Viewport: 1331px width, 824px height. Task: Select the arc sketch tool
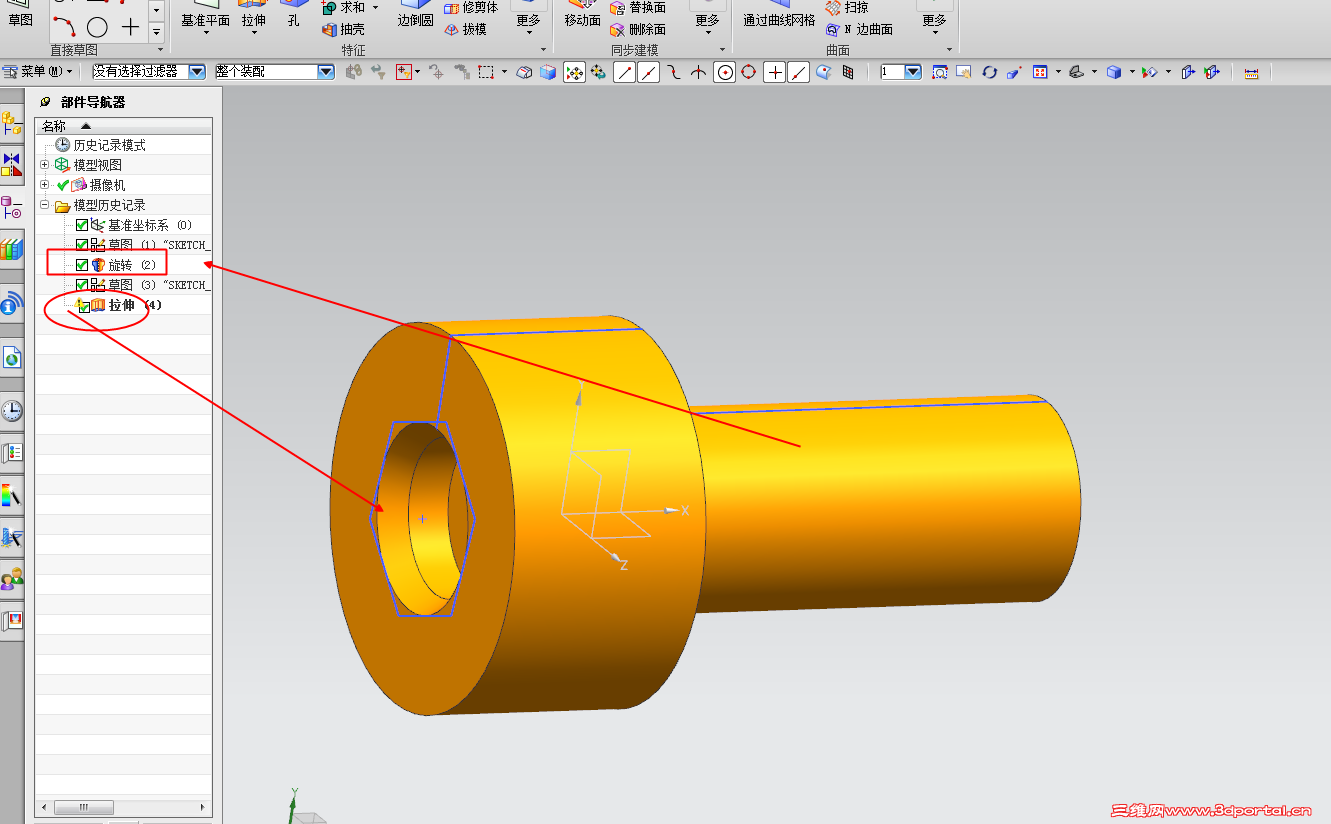64,26
